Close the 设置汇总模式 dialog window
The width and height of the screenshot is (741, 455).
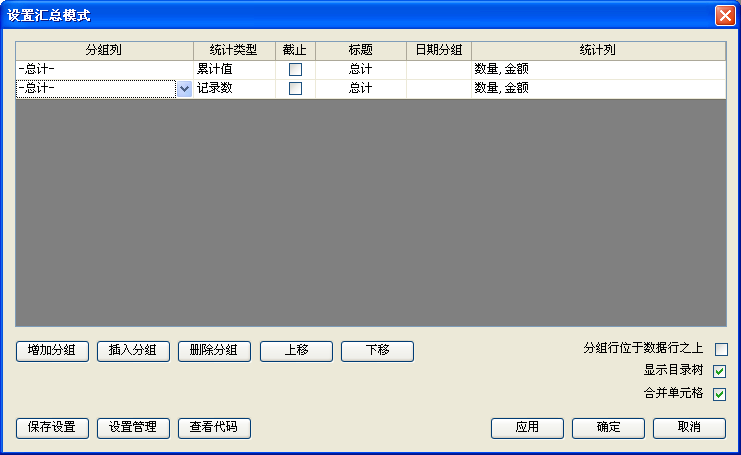(724, 15)
